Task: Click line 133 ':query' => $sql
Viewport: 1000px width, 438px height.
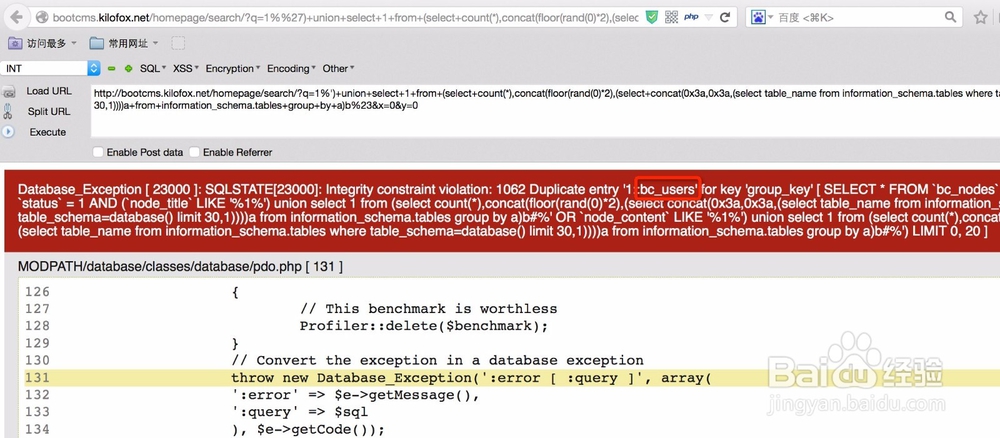Action: (x=299, y=412)
